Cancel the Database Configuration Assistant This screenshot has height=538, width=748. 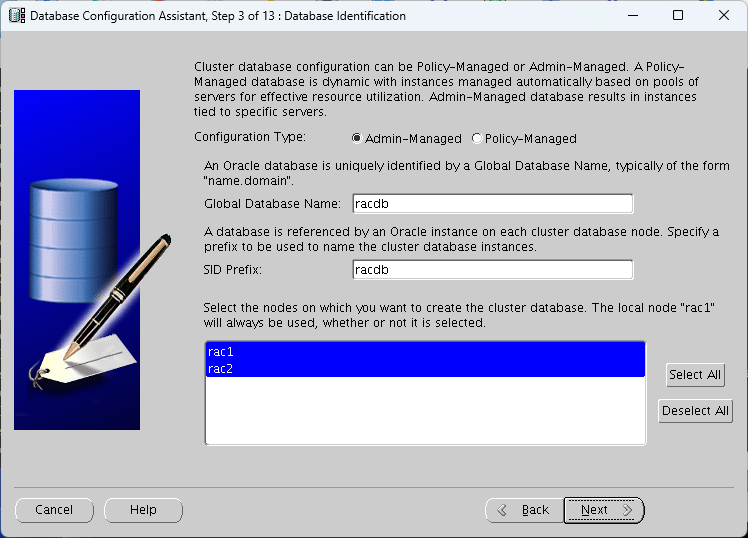coord(54,510)
